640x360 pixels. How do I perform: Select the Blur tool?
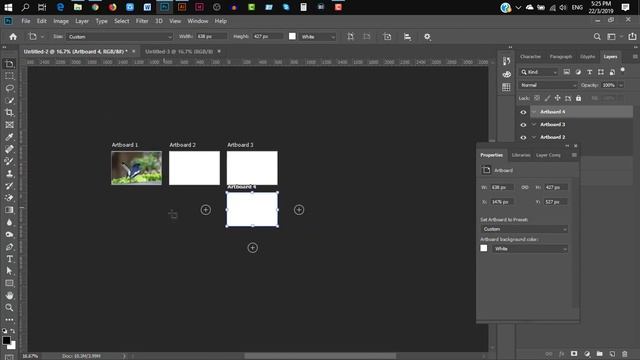9,222
